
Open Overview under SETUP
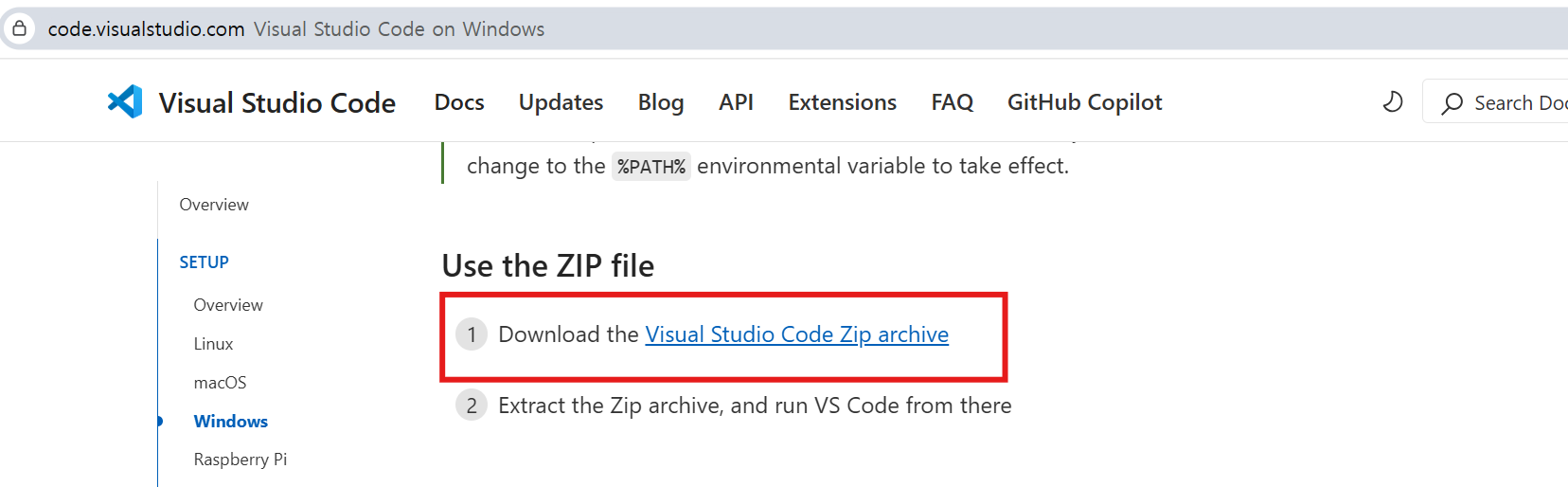pyautogui.click(x=228, y=305)
